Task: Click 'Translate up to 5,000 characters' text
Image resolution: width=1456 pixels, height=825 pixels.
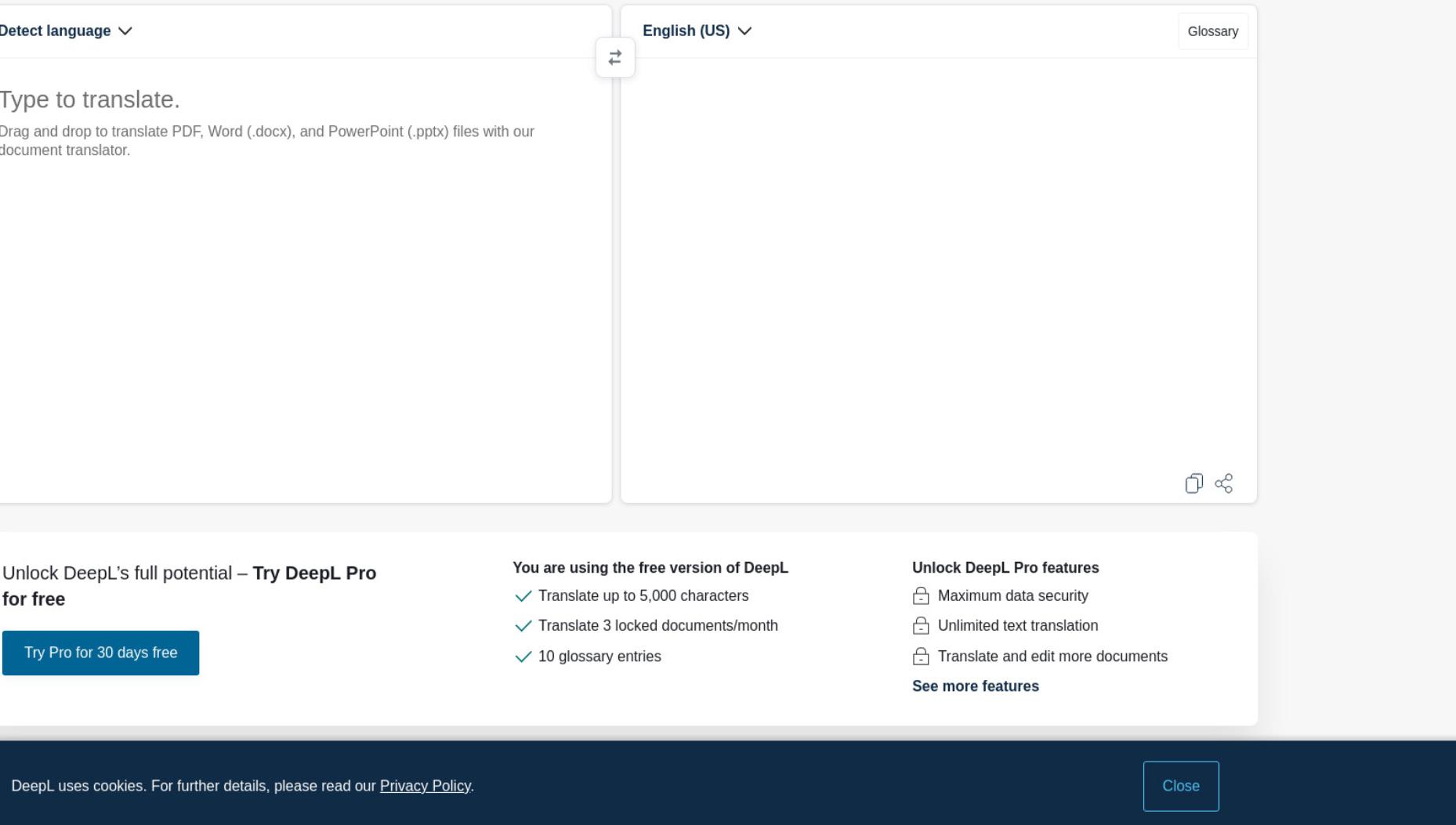Action: point(643,596)
